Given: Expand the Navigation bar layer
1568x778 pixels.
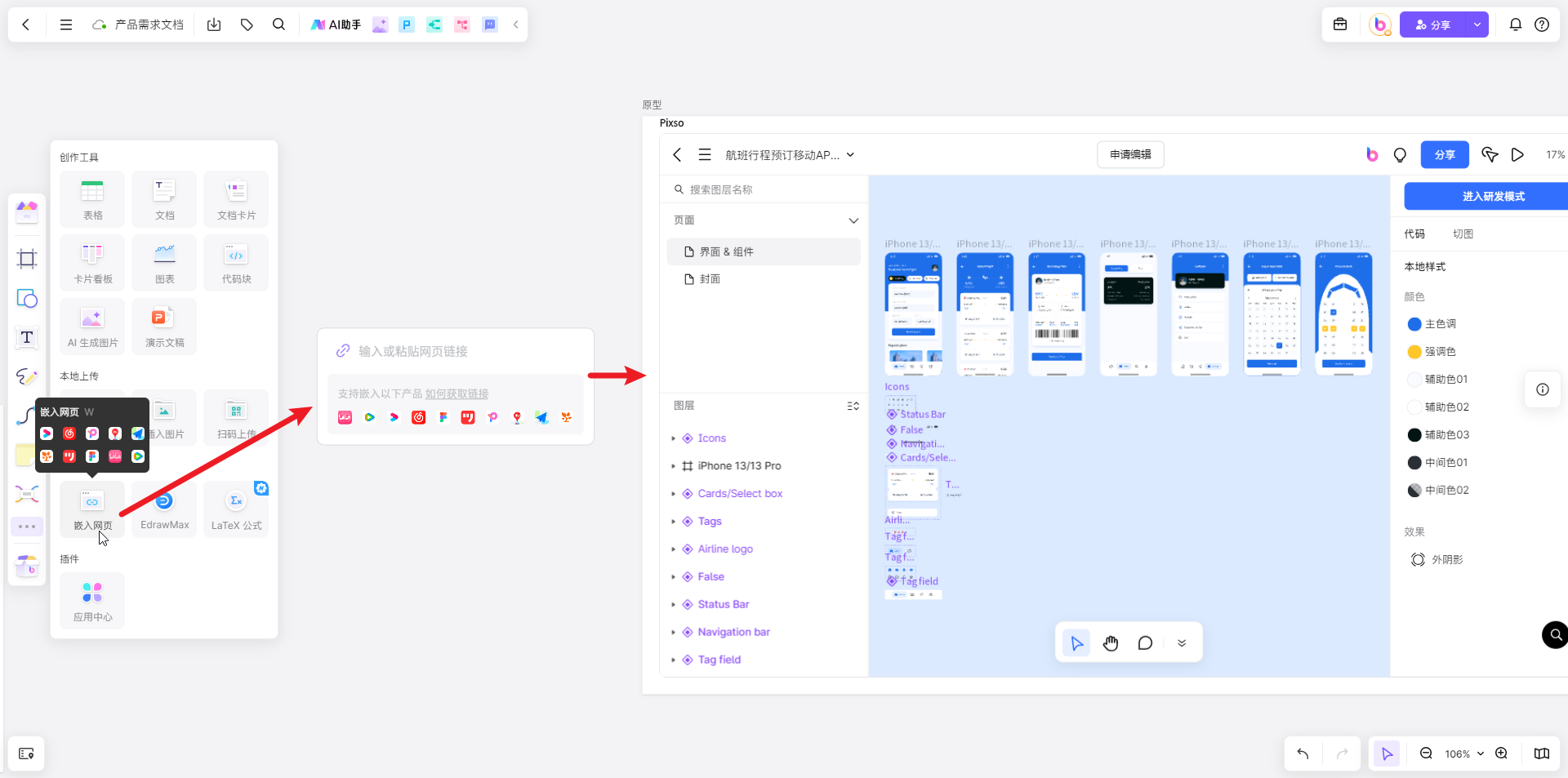Looking at the screenshot, I should coord(674,633).
